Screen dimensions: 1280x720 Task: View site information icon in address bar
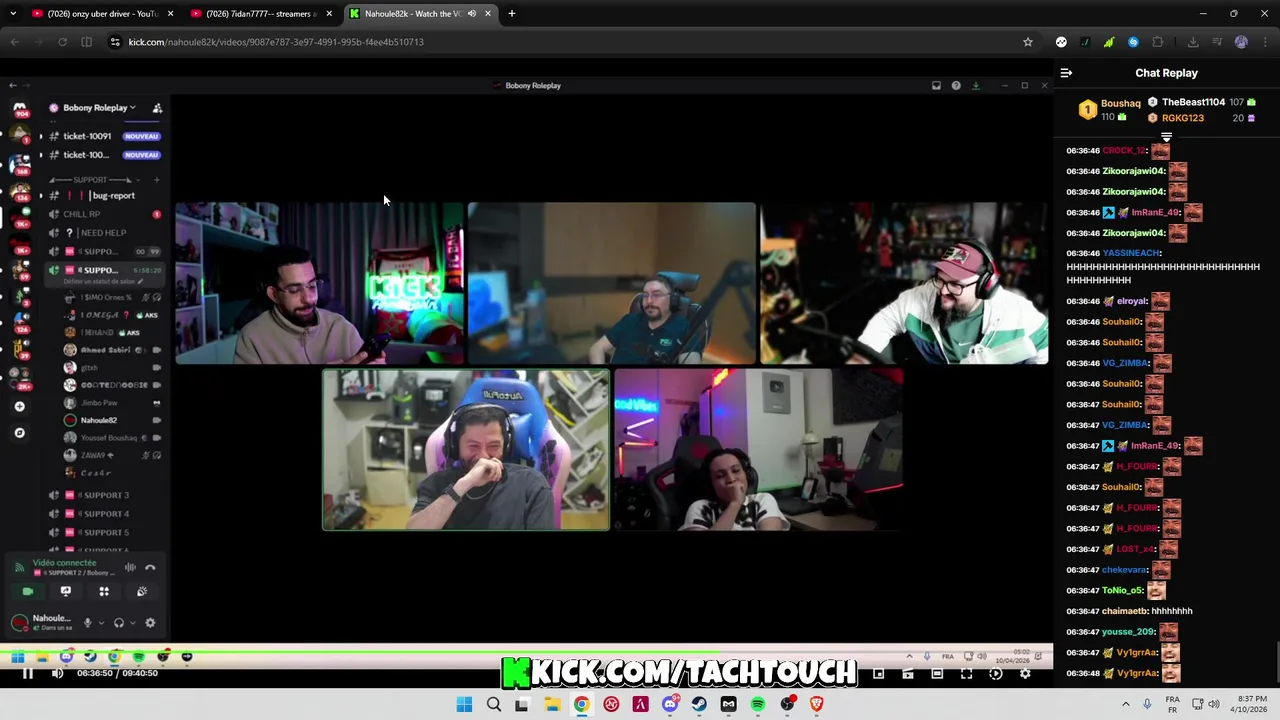tap(115, 42)
